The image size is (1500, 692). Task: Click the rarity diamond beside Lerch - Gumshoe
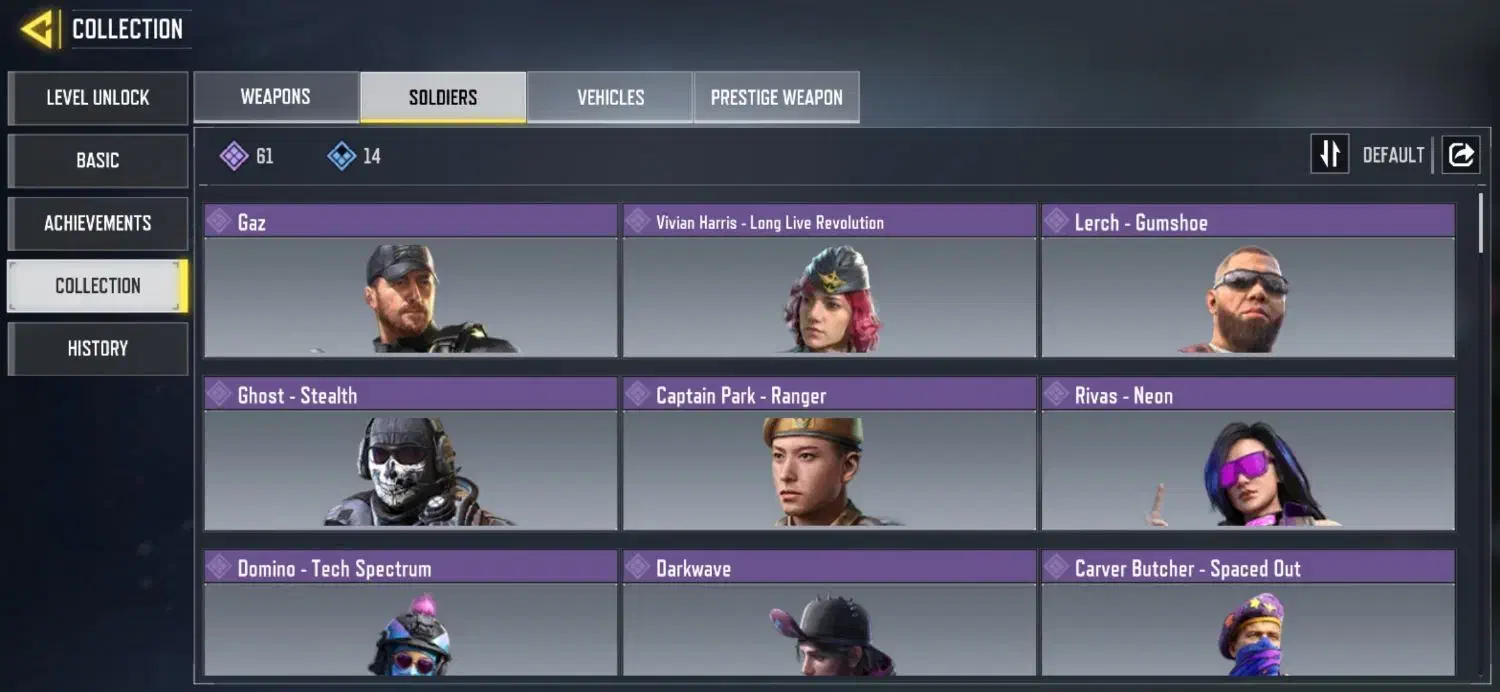point(1056,221)
